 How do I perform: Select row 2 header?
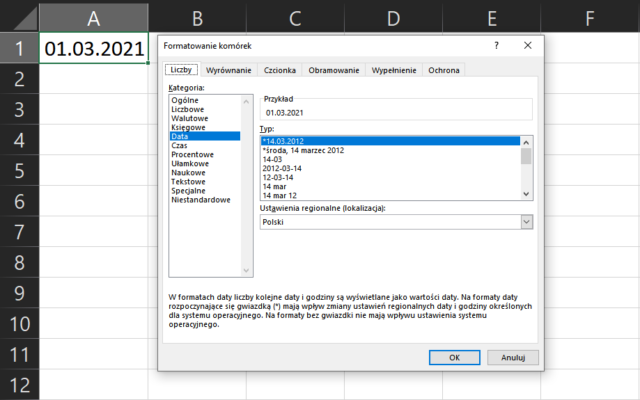pyautogui.click(x=19, y=79)
